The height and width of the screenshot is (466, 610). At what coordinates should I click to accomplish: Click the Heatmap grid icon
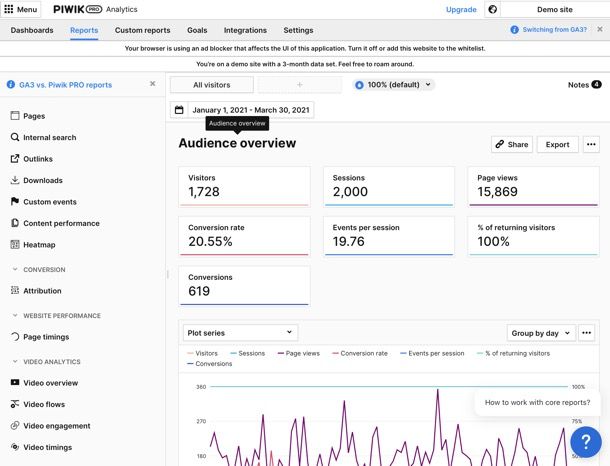click(15, 244)
